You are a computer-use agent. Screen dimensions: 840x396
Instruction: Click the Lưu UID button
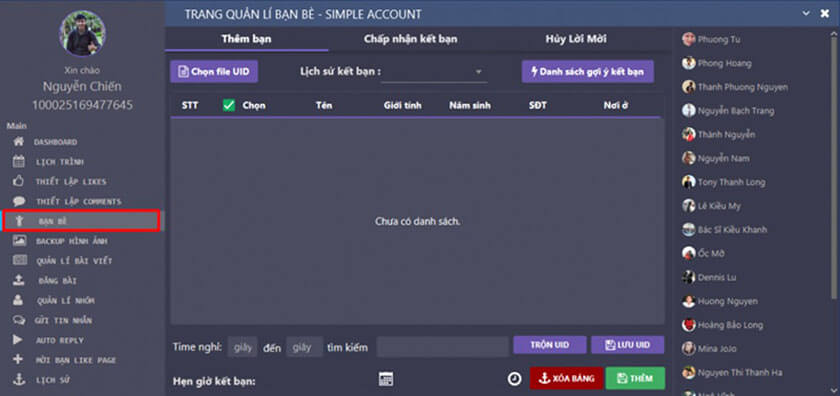627,345
